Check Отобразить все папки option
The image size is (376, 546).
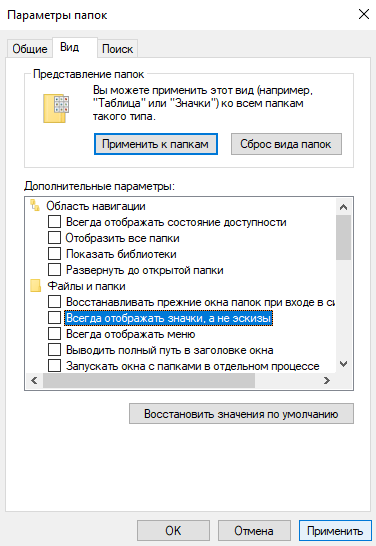(54, 238)
